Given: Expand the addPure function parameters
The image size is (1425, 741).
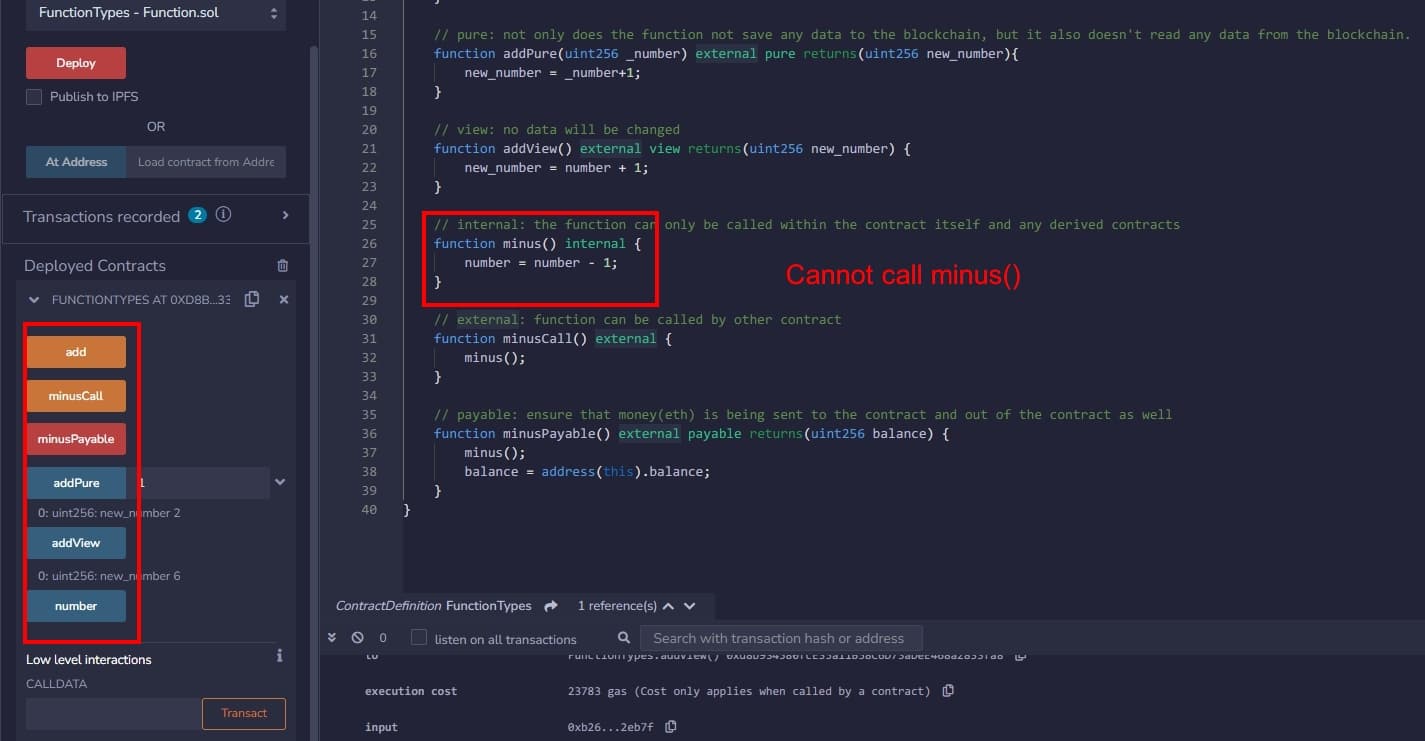Looking at the screenshot, I should pos(280,482).
